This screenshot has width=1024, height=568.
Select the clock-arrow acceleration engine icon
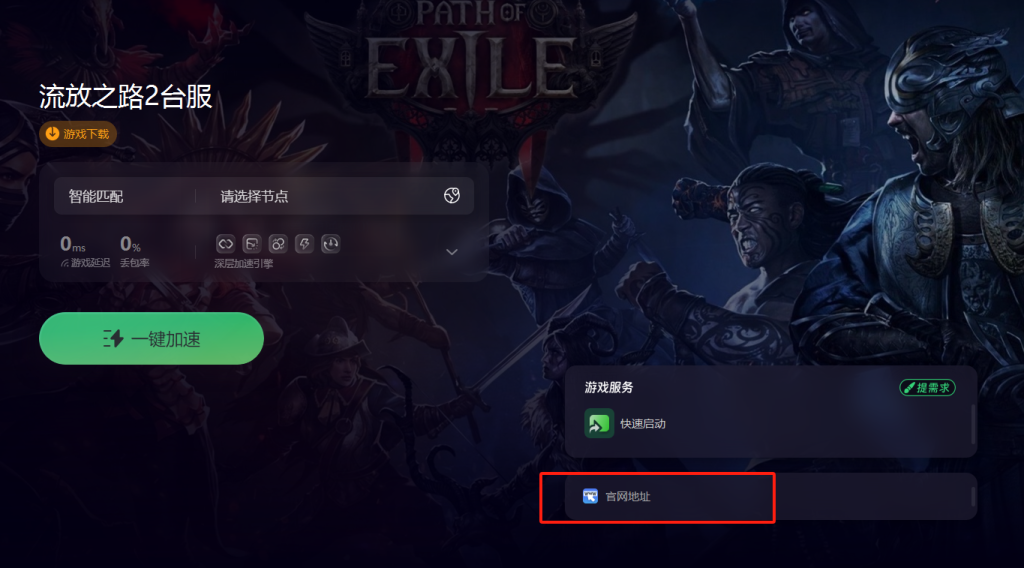(x=330, y=244)
